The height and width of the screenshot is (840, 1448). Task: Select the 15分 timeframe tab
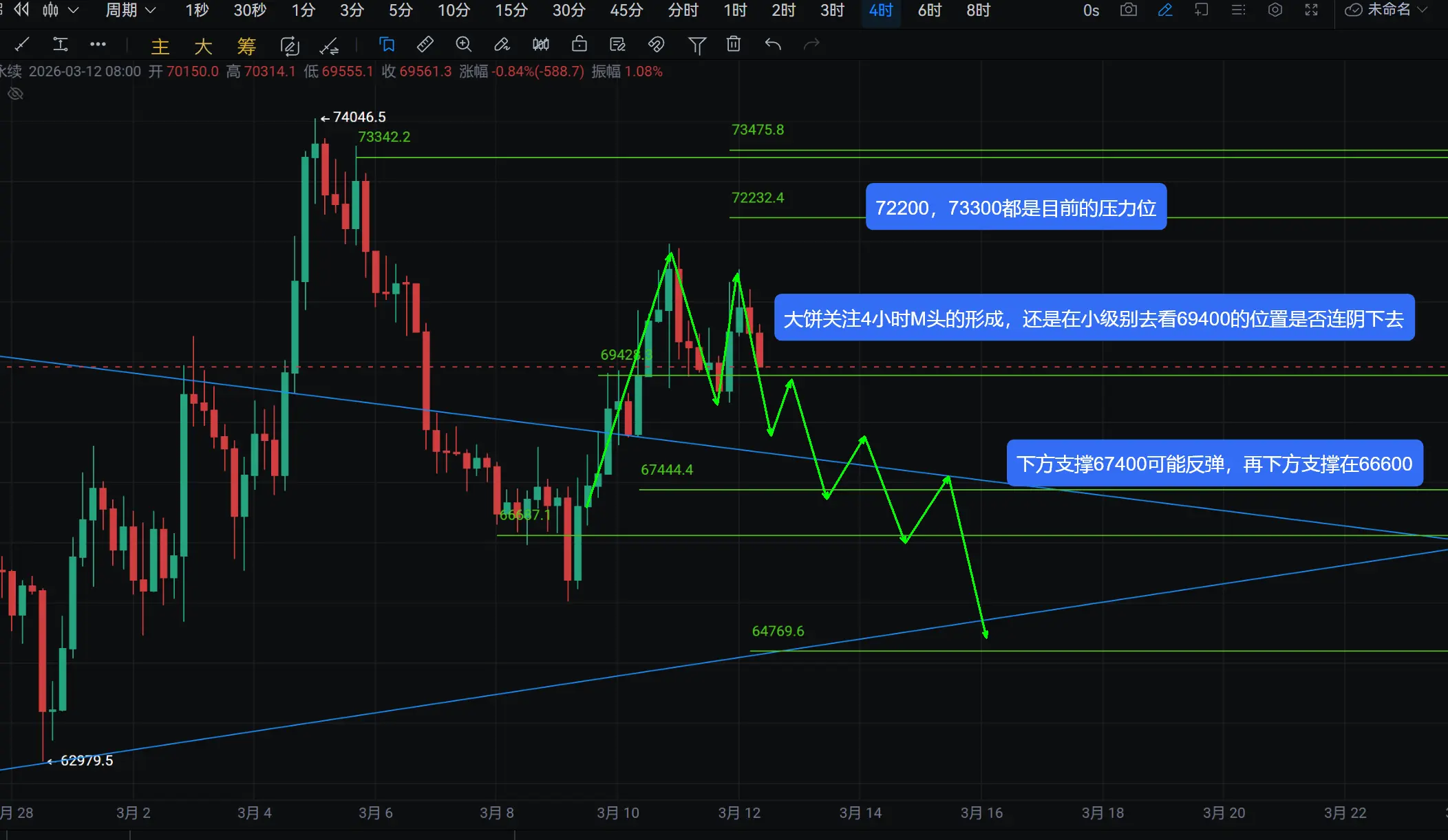[x=511, y=10]
